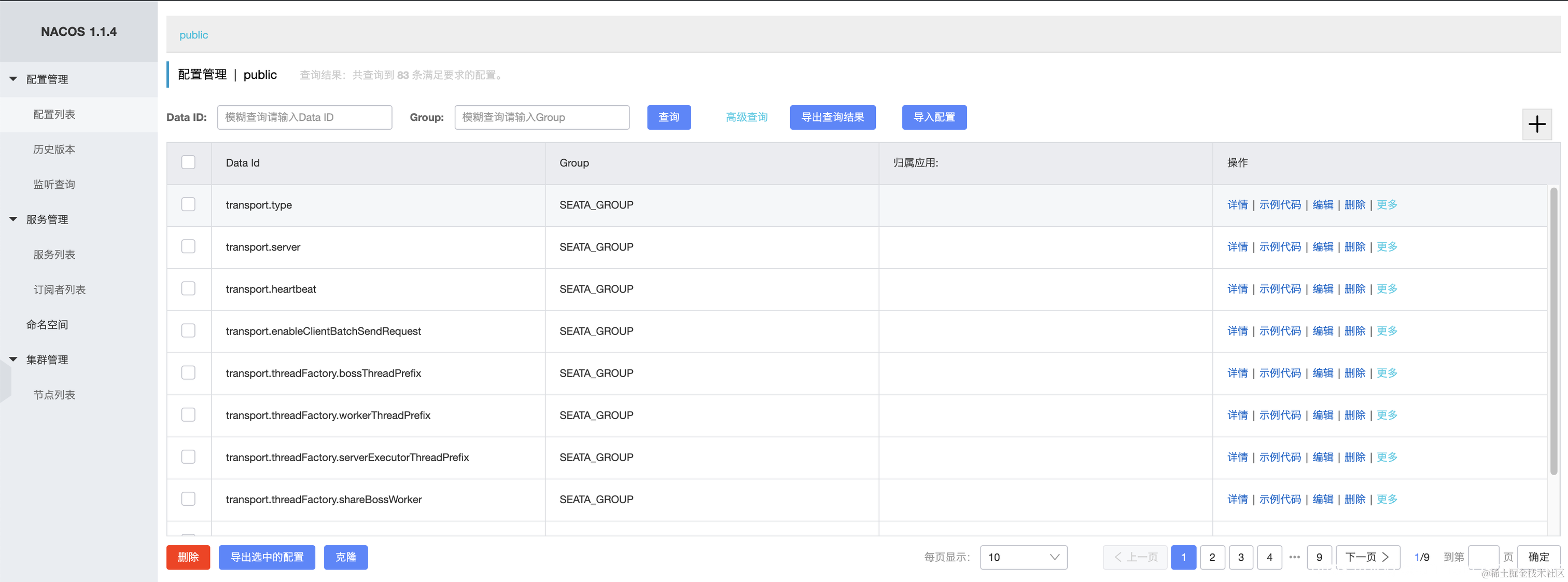
Task: Collapse the 配置管理 menu arrow
Action: coord(13,79)
